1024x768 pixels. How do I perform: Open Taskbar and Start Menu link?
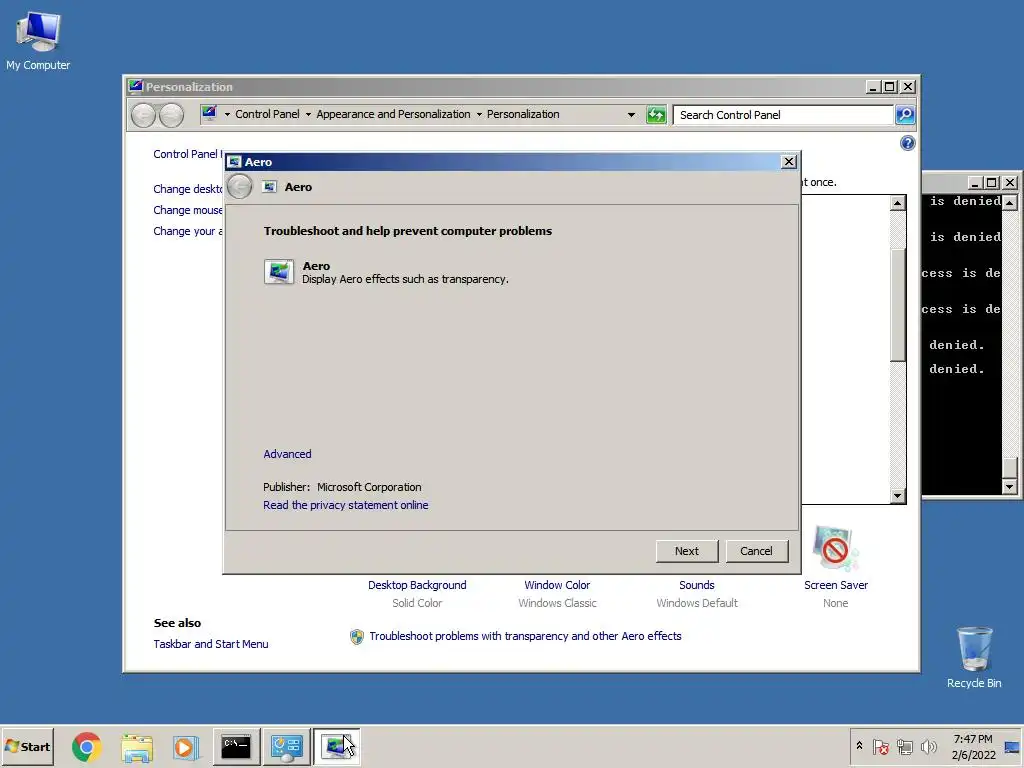tap(211, 644)
